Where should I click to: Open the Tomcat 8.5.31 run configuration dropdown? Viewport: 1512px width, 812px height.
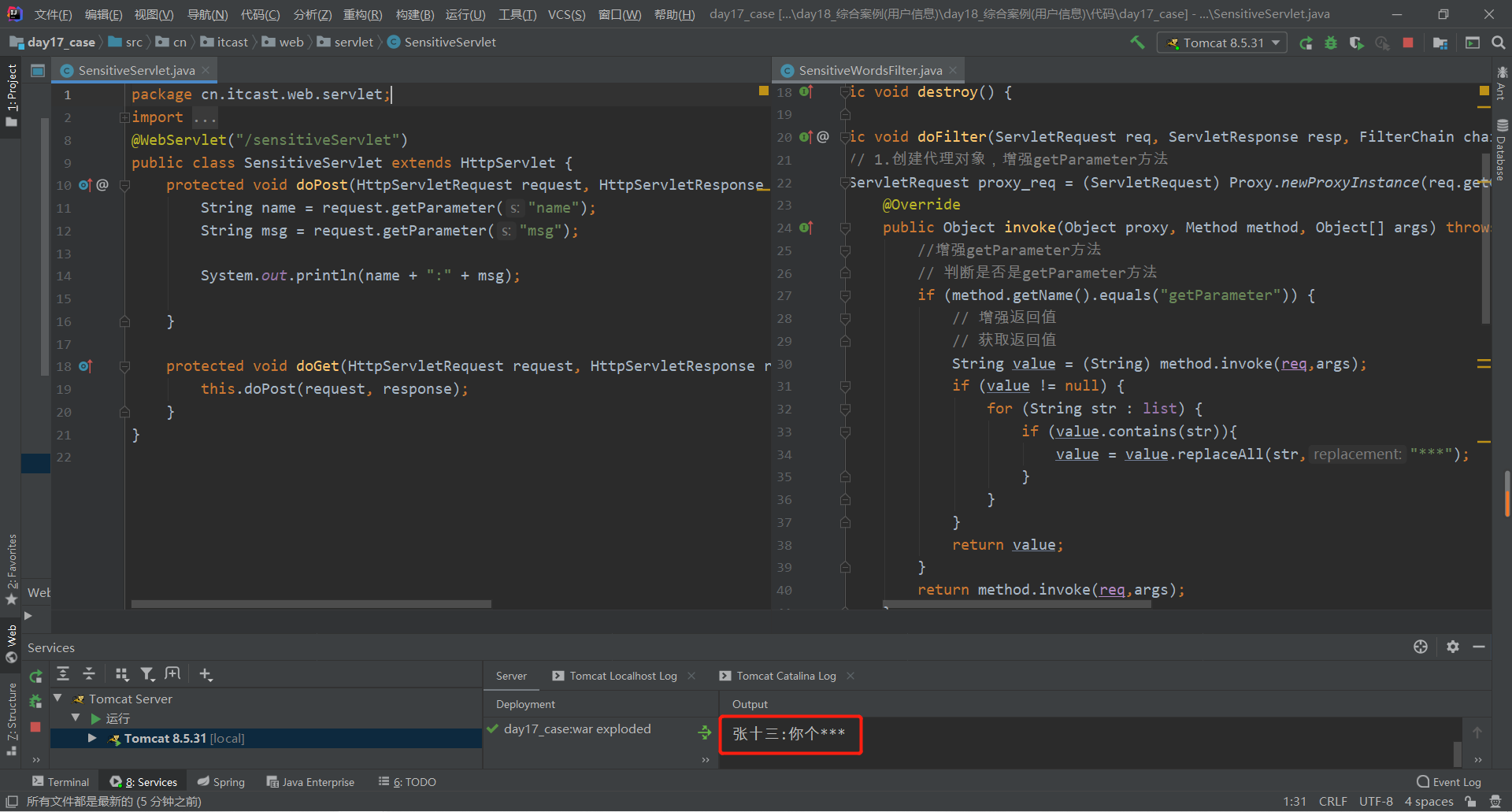1221,43
